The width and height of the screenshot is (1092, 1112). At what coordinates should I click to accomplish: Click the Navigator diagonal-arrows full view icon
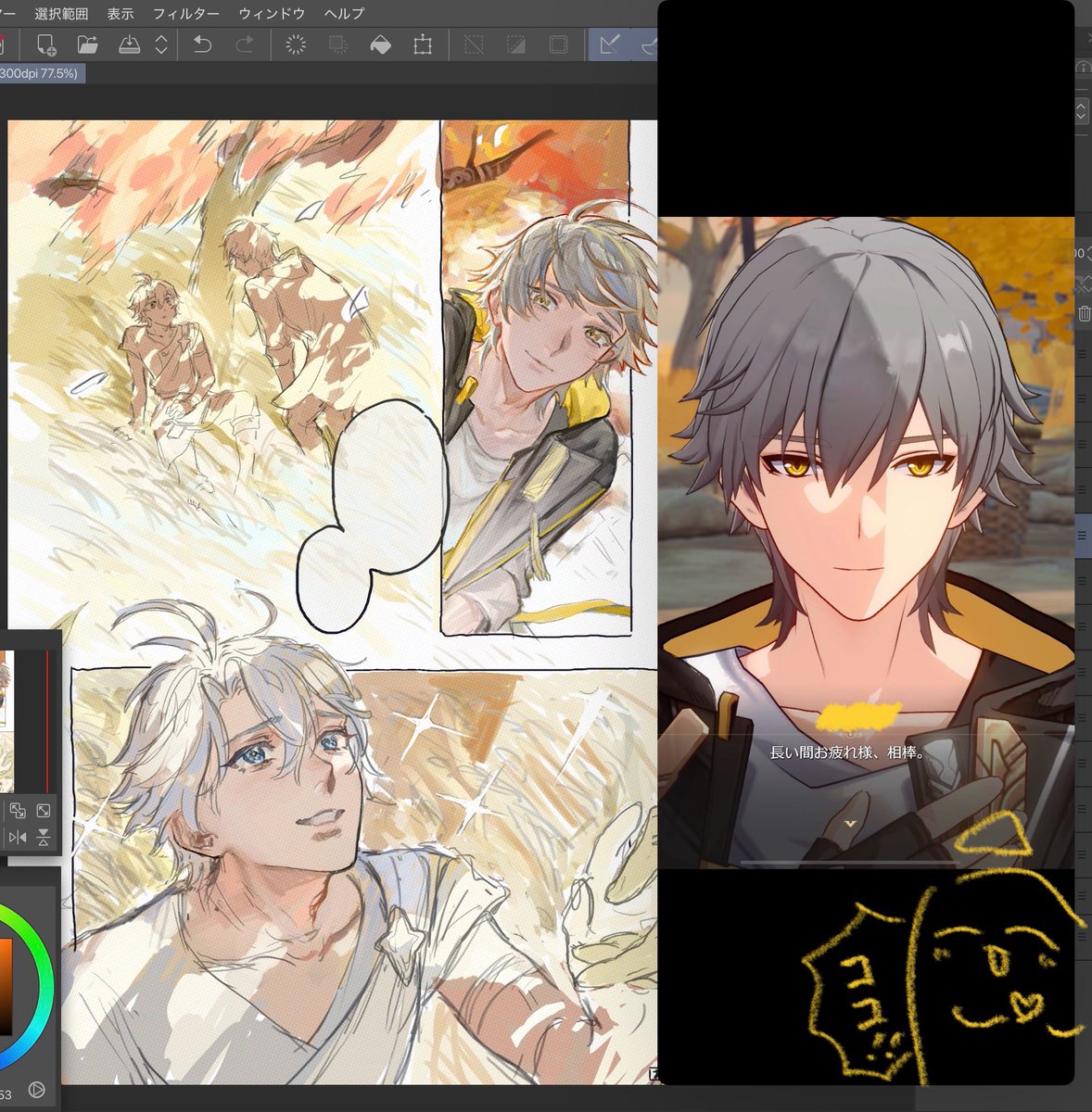(x=43, y=811)
